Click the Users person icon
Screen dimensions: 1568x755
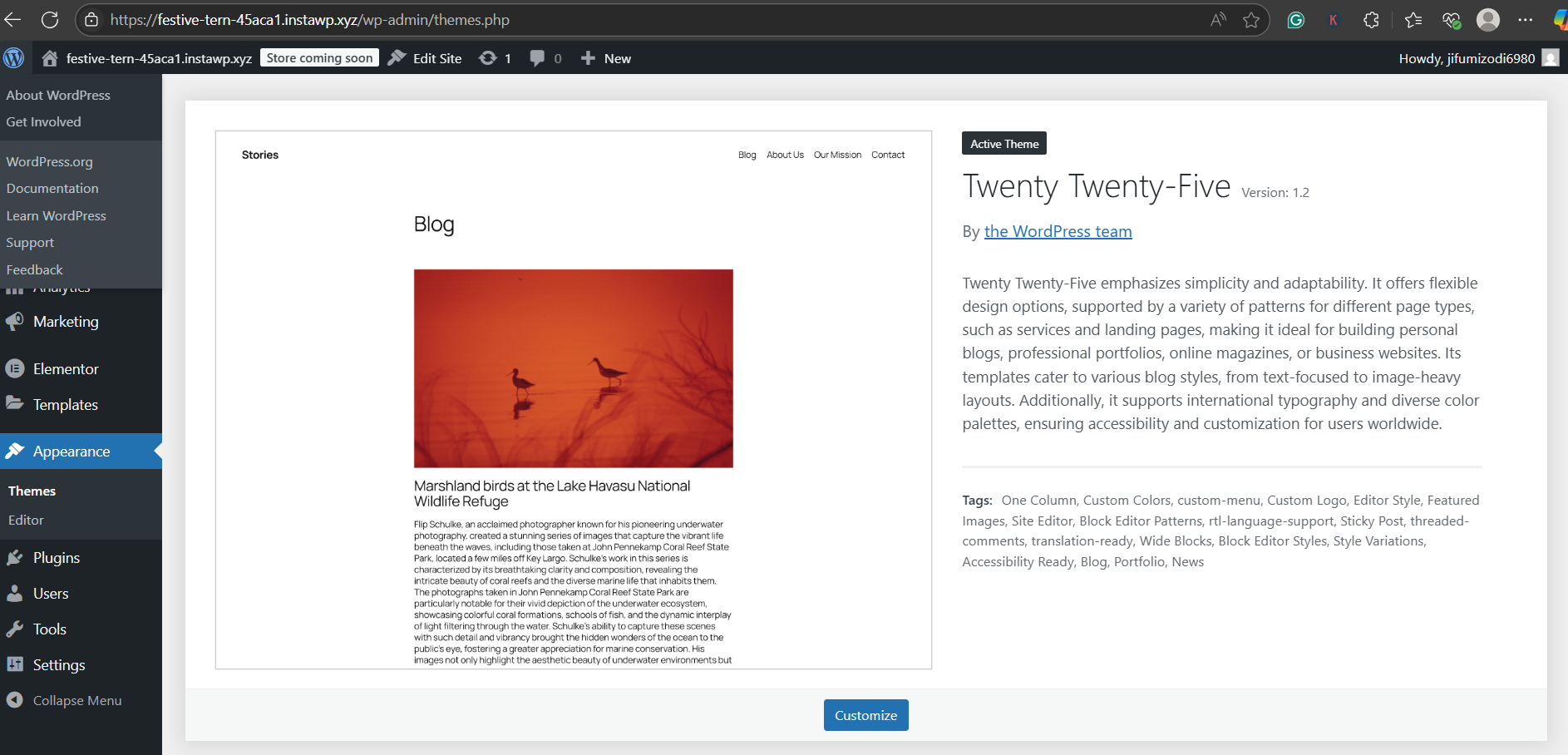15,593
